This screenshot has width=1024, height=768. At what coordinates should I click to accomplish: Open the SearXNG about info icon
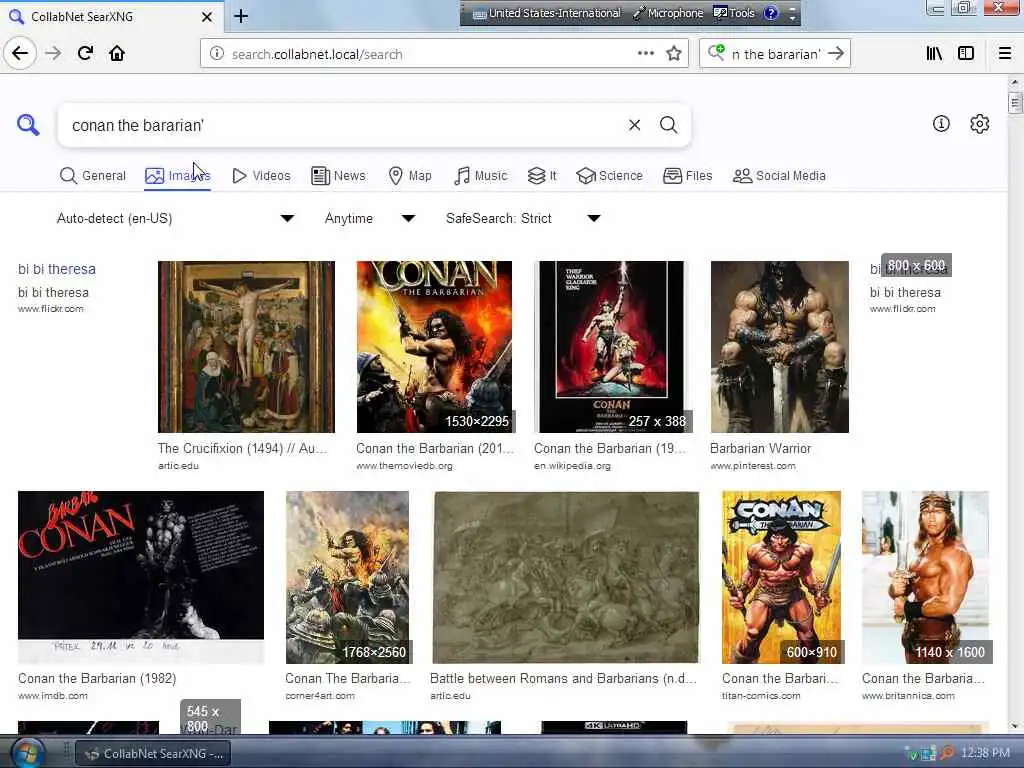(941, 123)
